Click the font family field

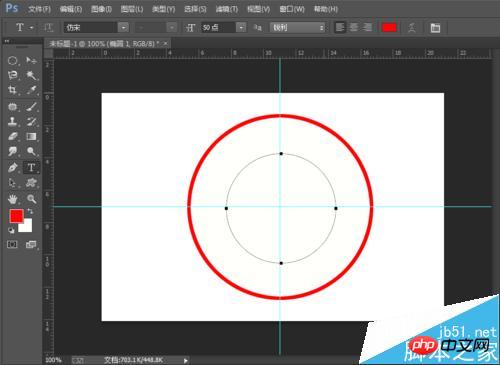tap(91, 27)
